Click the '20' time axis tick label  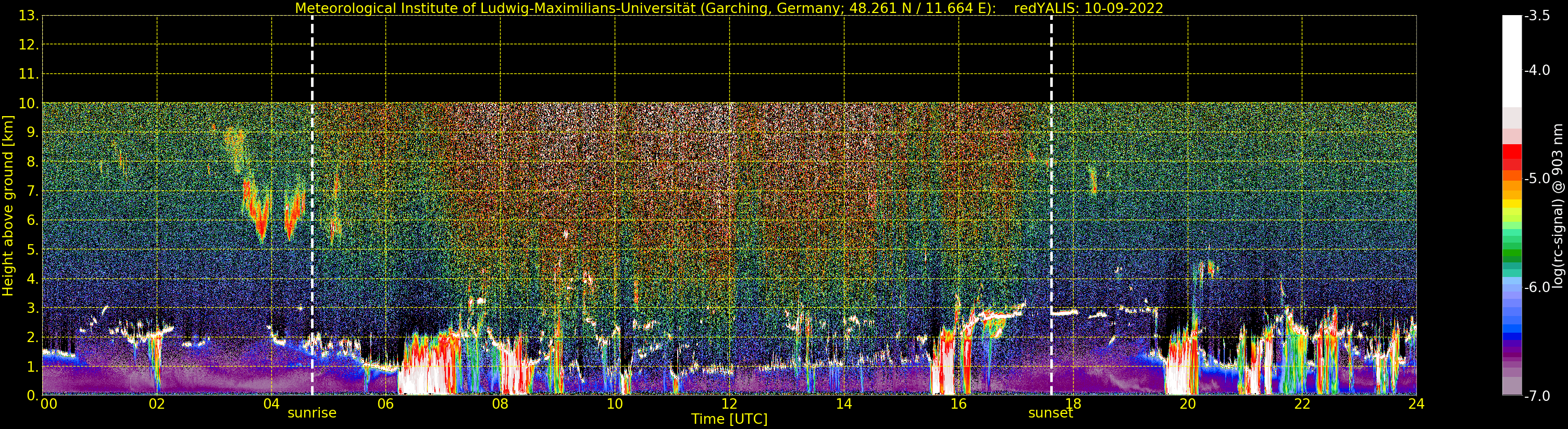click(x=1188, y=404)
